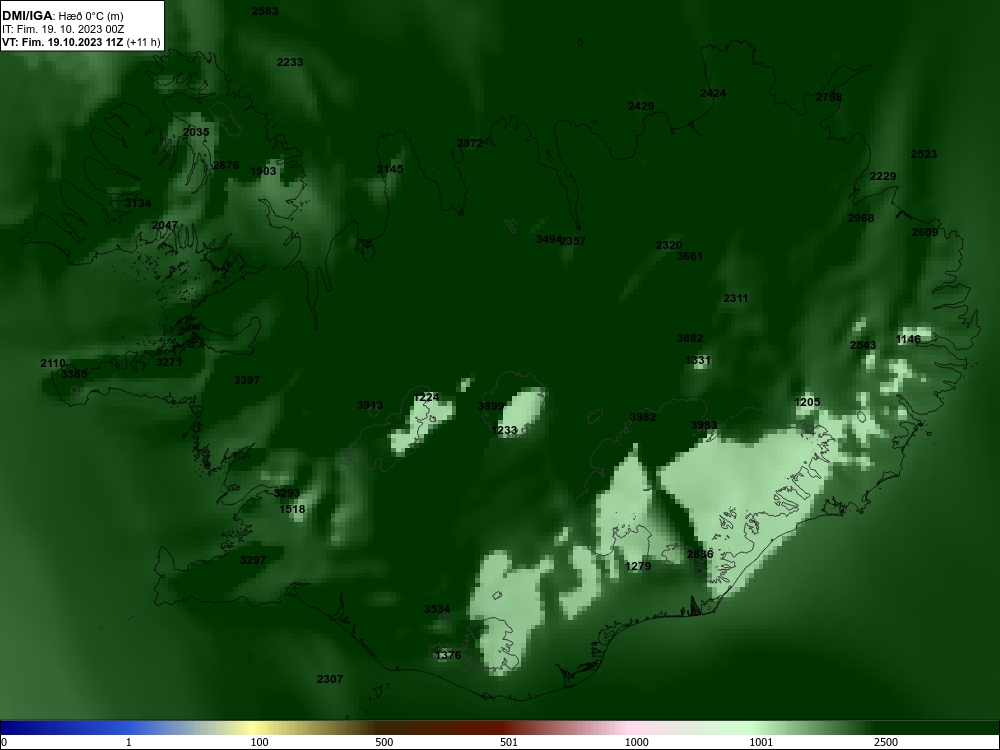Click the map value 2372
1000x750 pixels.
click(x=470, y=143)
